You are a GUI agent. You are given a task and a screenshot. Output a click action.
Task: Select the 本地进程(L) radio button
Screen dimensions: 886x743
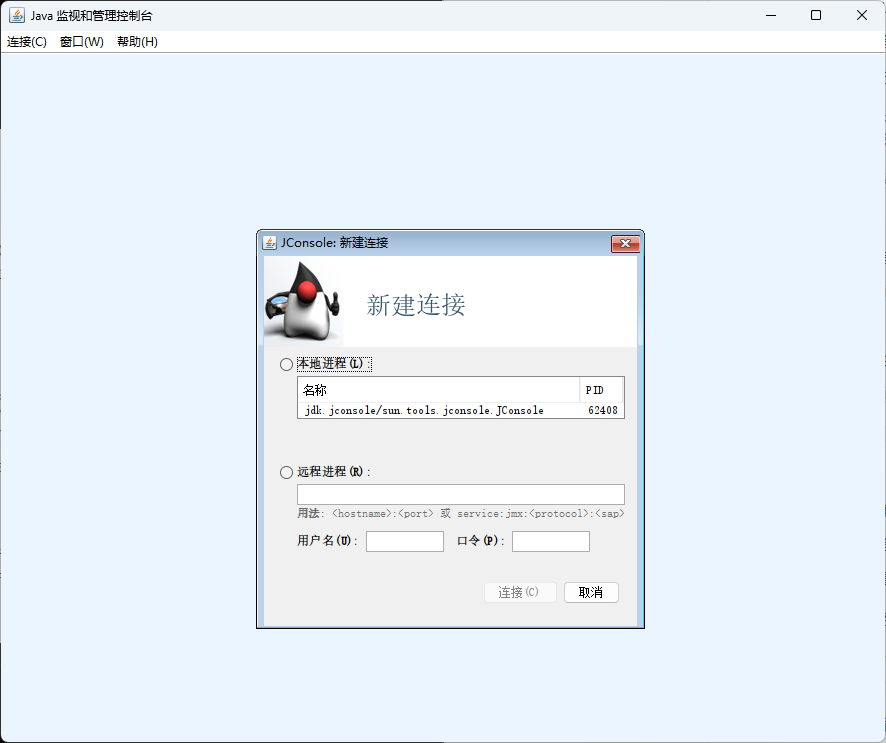tap(286, 364)
